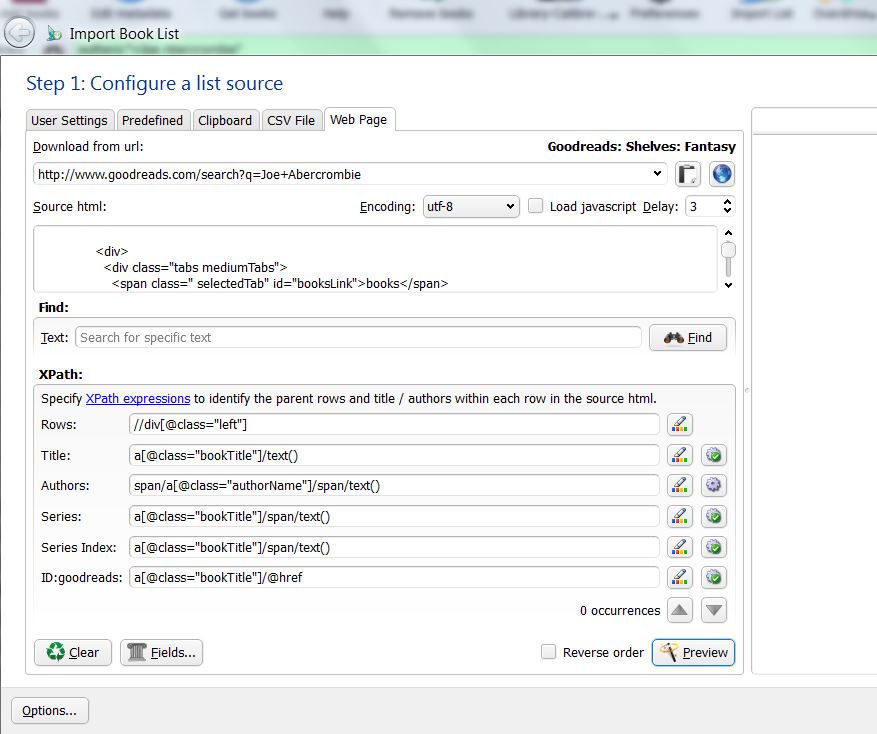Click the paste URL from clipboard icon
Image resolution: width=877 pixels, height=734 pixels.
[x=687, y=174]
